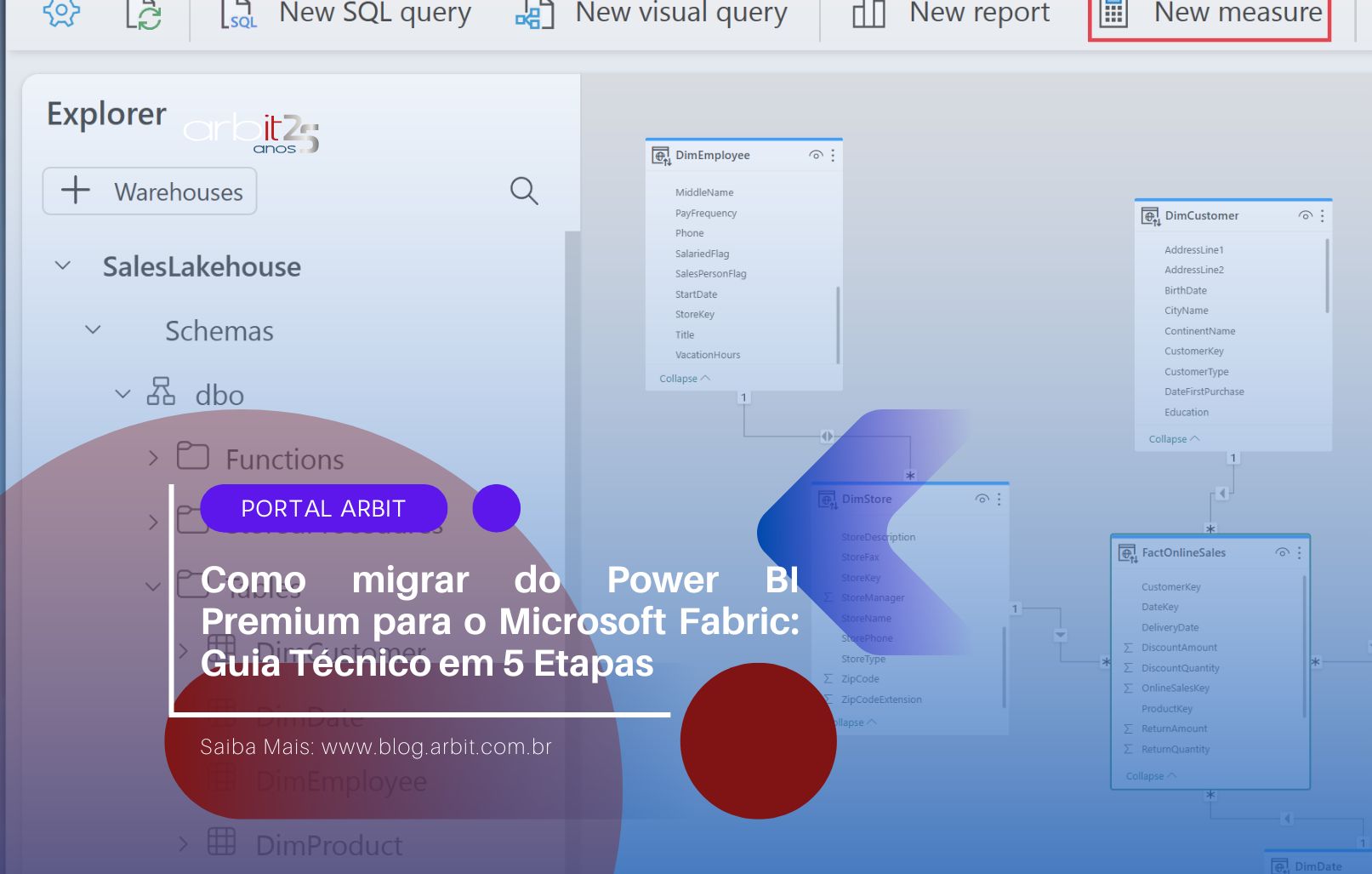Select the Functions folder icon
This screenshot has height=874, width=1372.
pyautogui.click(x=193, y=456)
